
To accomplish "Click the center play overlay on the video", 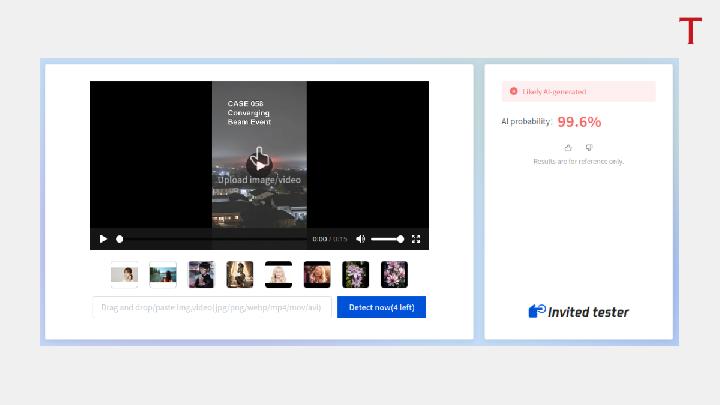I will (x=259, y=164).
